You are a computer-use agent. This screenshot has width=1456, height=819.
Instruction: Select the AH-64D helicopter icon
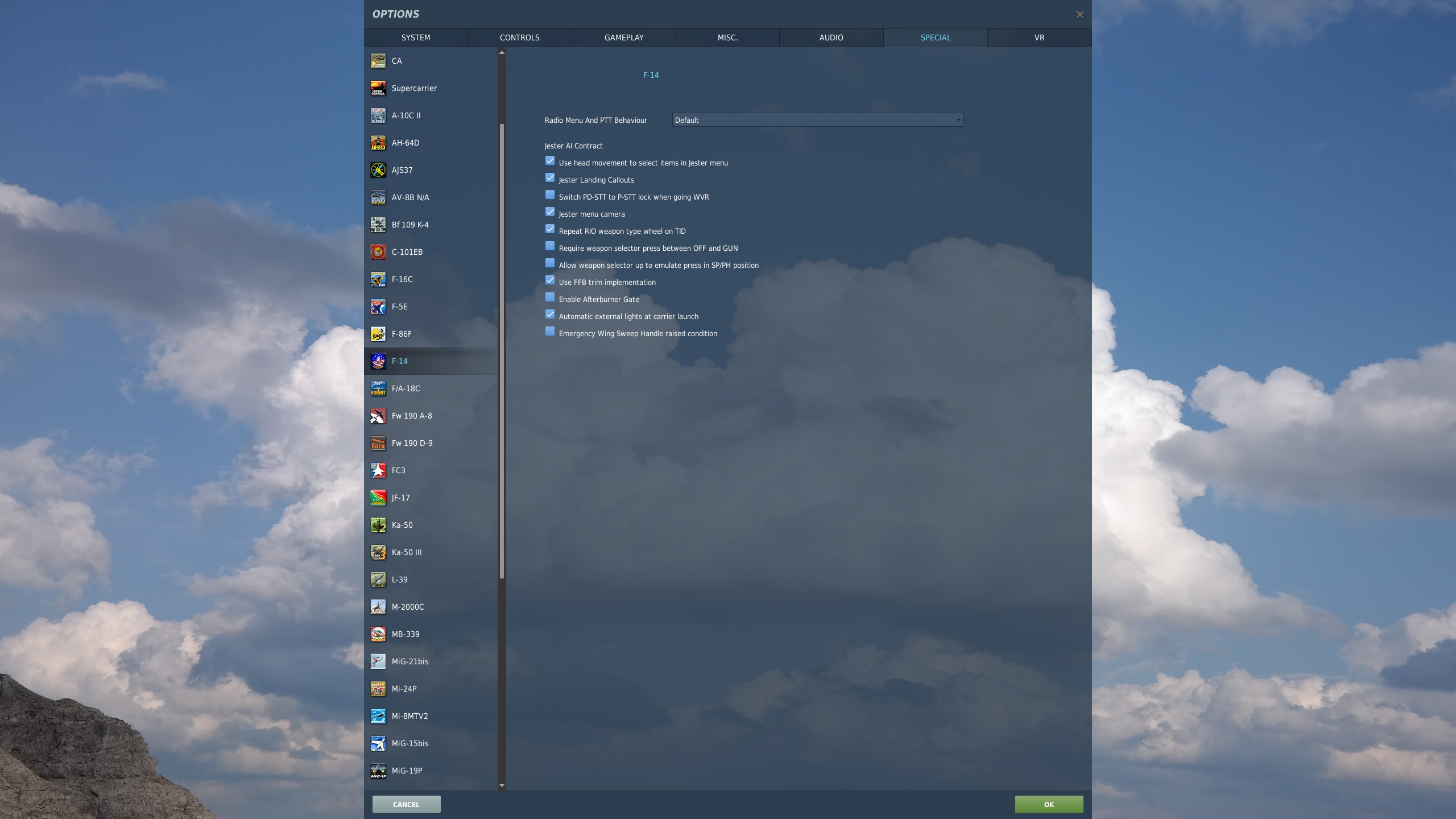pos(378,143)
